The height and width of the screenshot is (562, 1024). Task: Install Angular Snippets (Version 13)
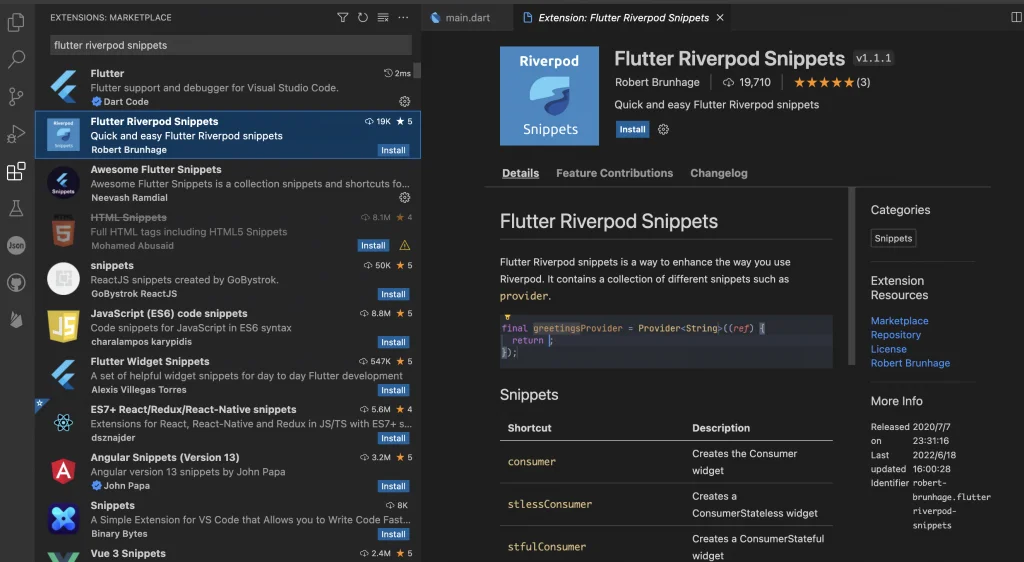393,486
